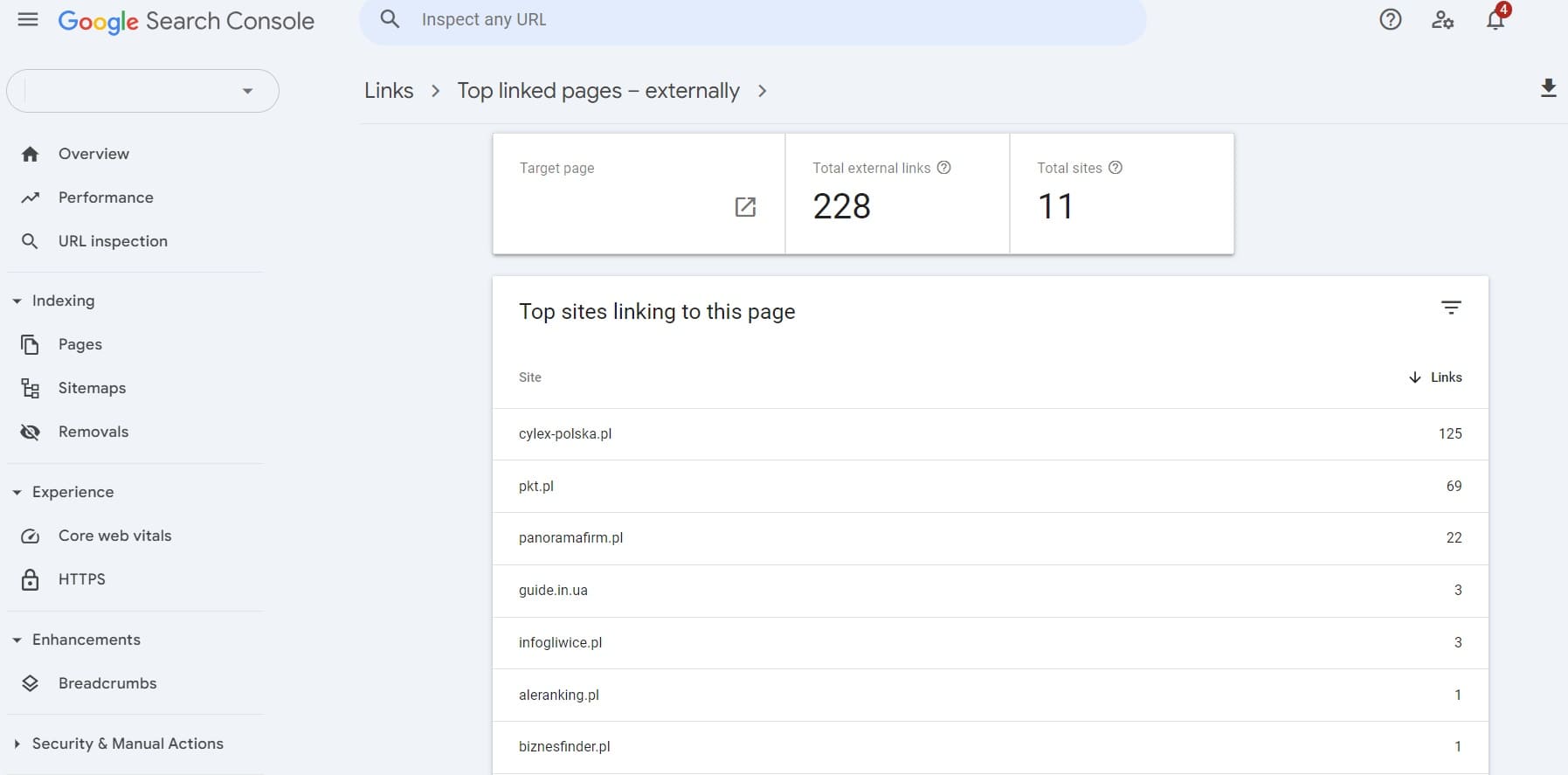Click the 11 total sites figure
This screenshot has height=775, width=1568.
tap(1055, 206)
